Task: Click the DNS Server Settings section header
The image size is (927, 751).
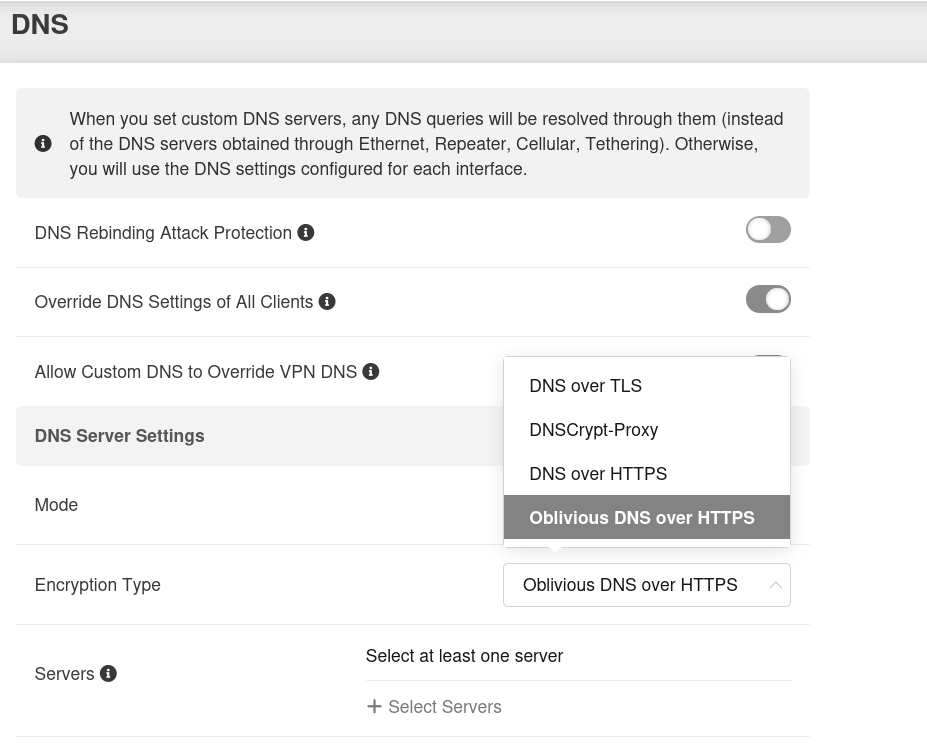Action: (x=120, y=436)
